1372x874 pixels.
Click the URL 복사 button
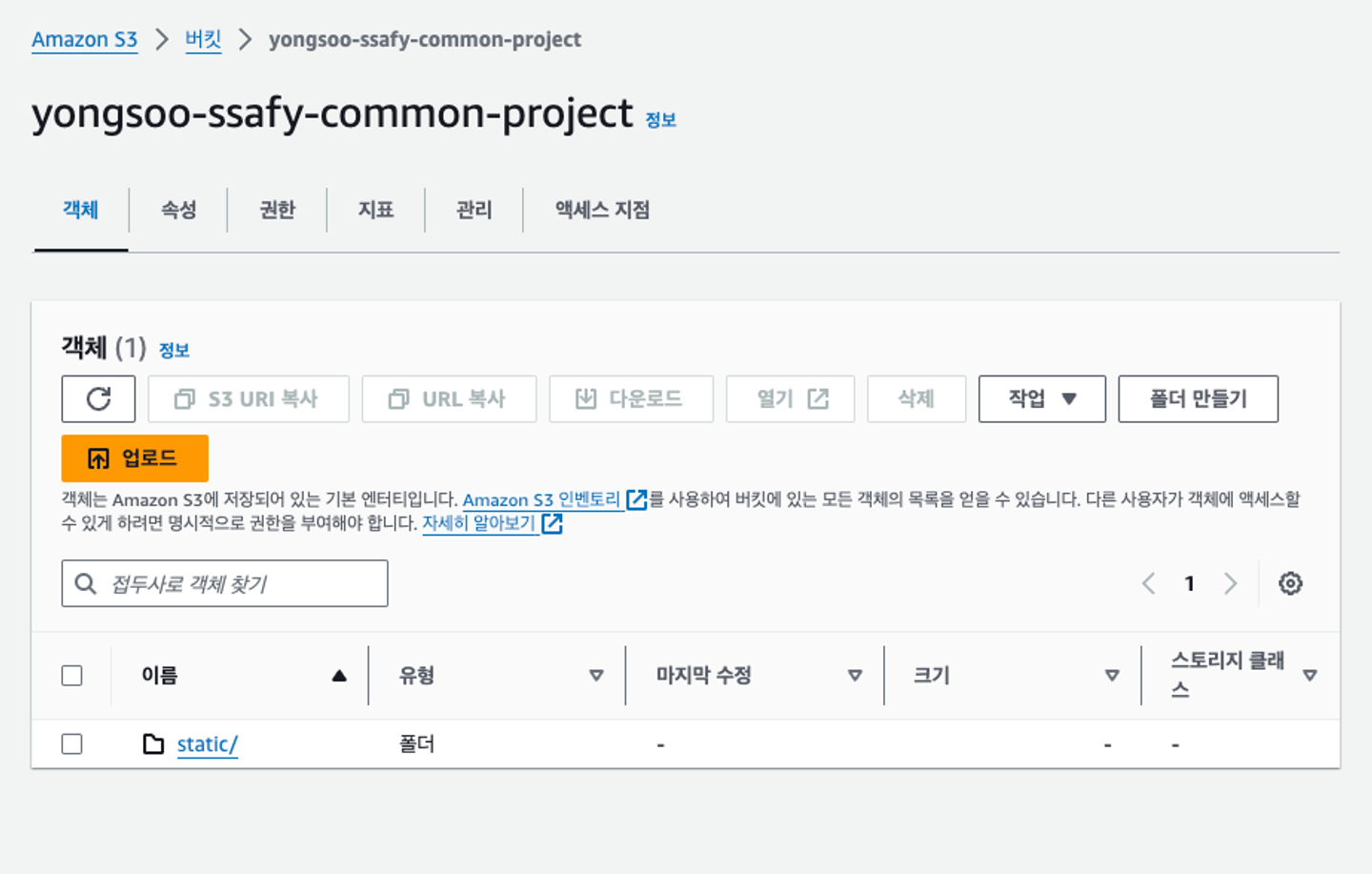(x=449, y=398)
